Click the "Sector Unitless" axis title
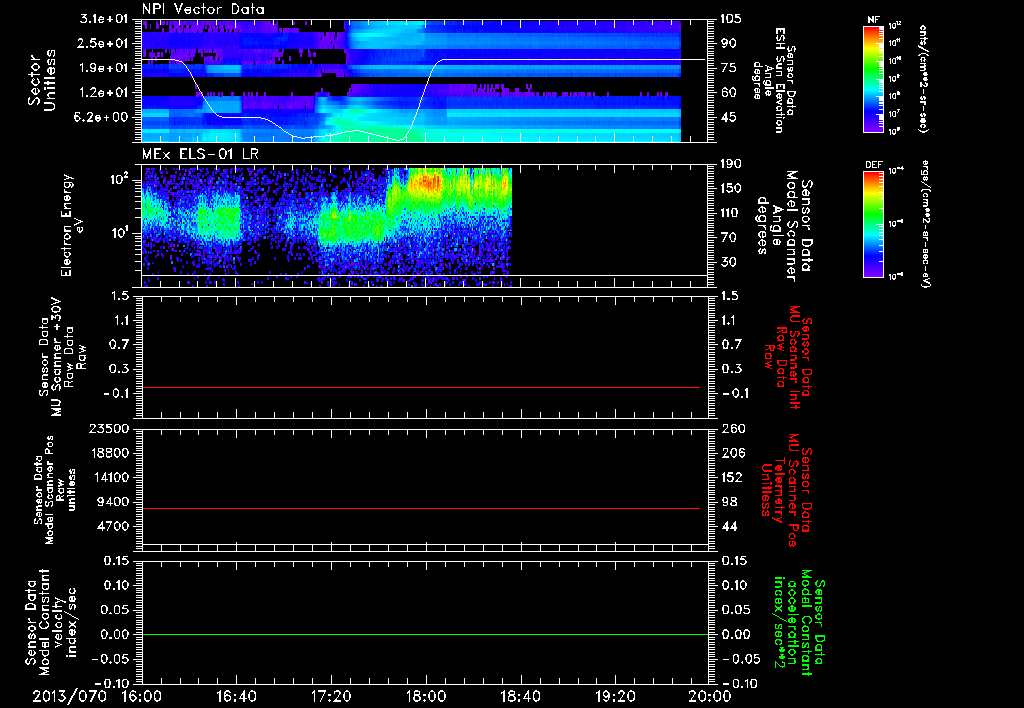This screenshot has height=708, width=1024. (x=42, y=80)
